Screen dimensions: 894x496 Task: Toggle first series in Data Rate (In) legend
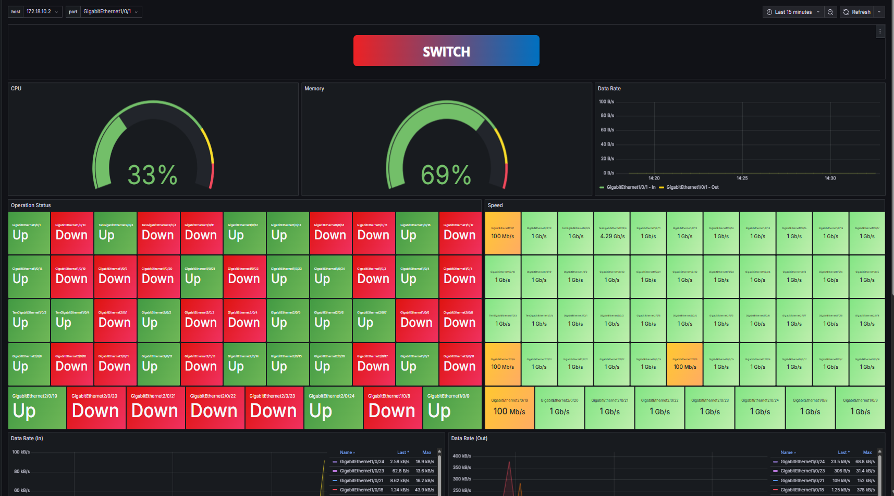370,461
